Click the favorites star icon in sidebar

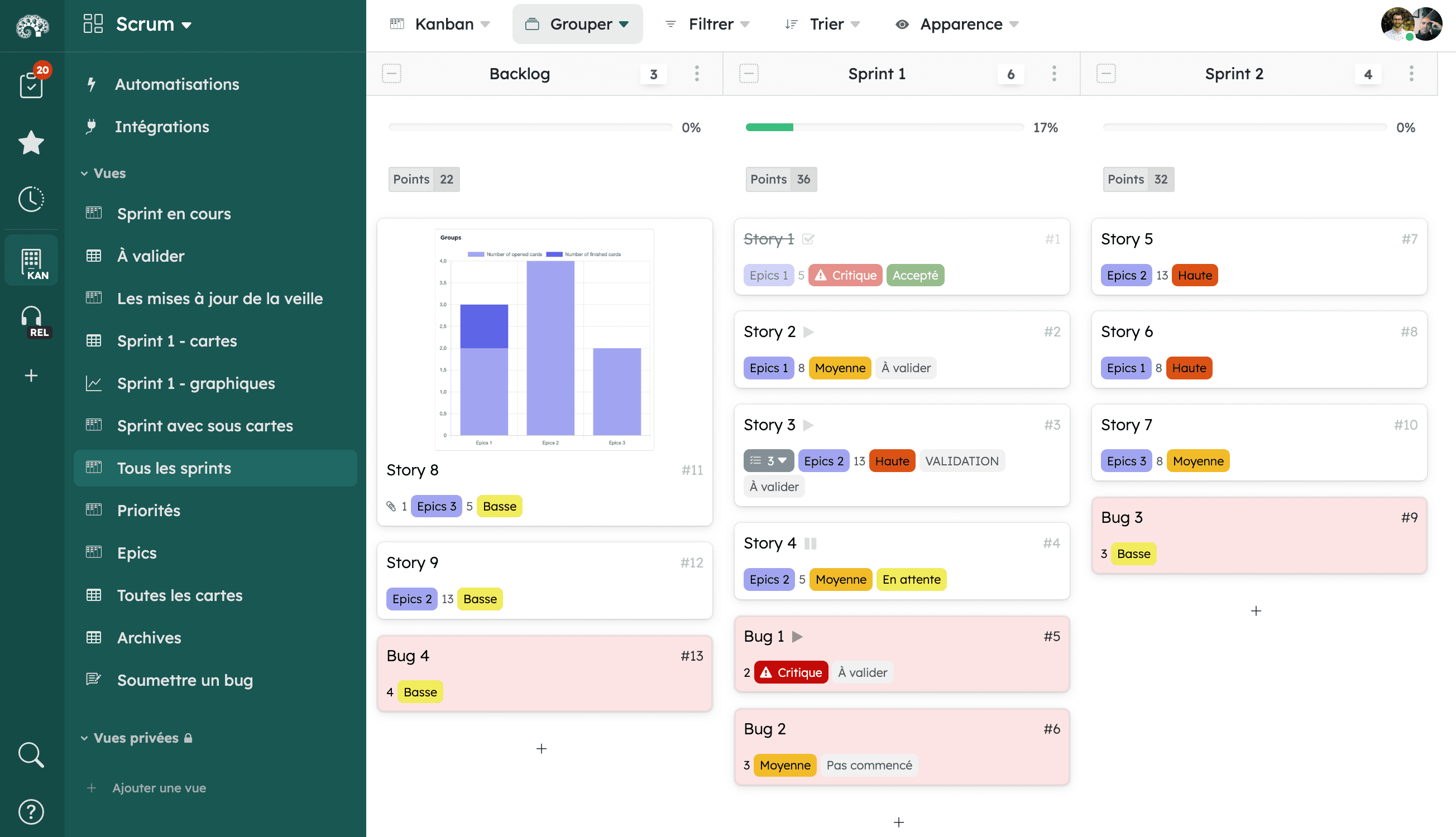pos(30,142)
